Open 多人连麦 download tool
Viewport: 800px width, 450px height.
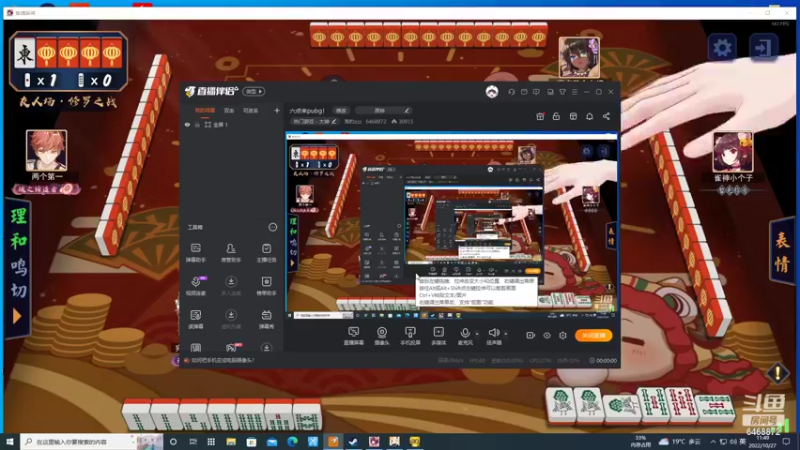coord(231,286)
